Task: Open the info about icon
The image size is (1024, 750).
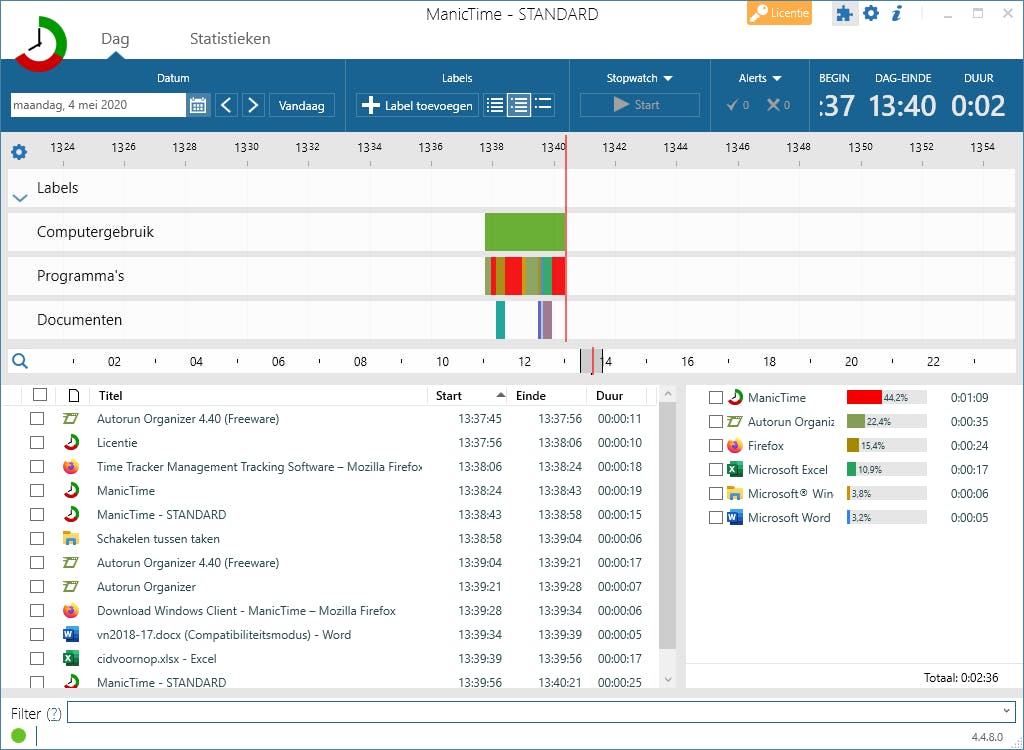Action: [897, 14]
